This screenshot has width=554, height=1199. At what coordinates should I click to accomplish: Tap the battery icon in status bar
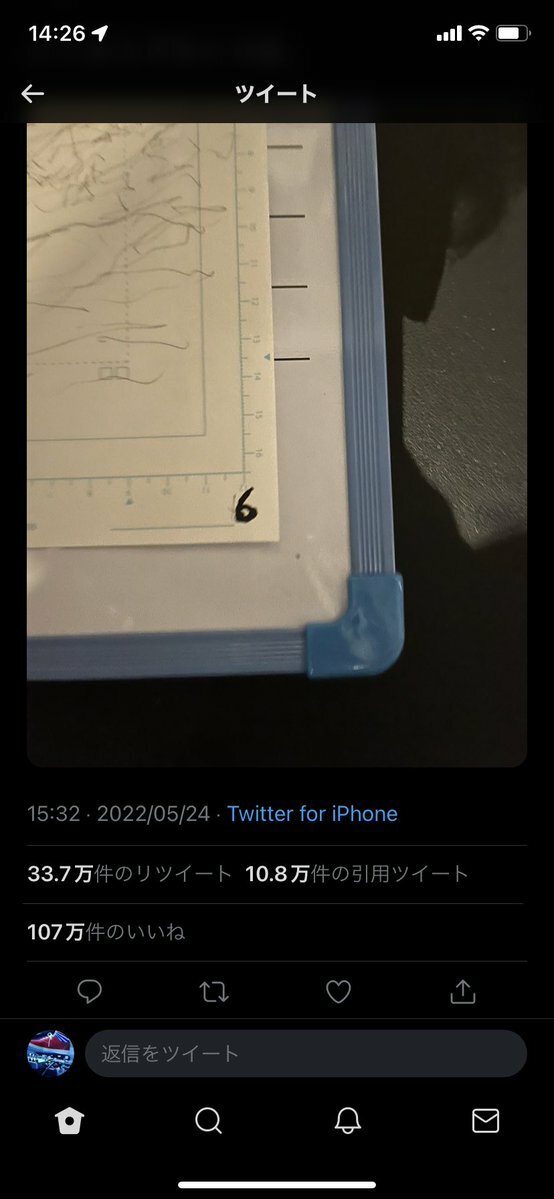[513, 34]
